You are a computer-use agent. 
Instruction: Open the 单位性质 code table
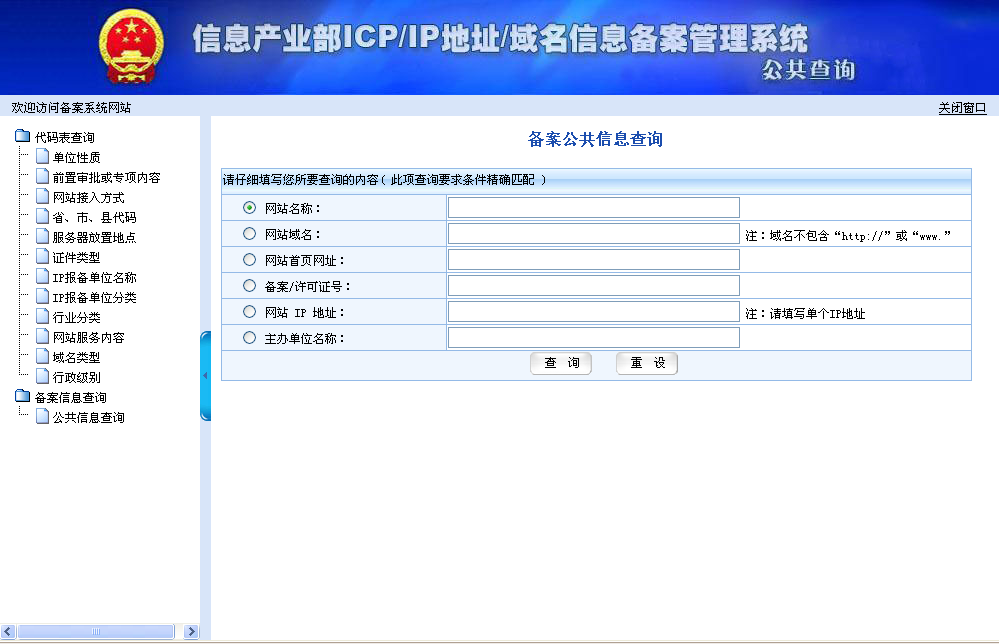click(76, 157)
